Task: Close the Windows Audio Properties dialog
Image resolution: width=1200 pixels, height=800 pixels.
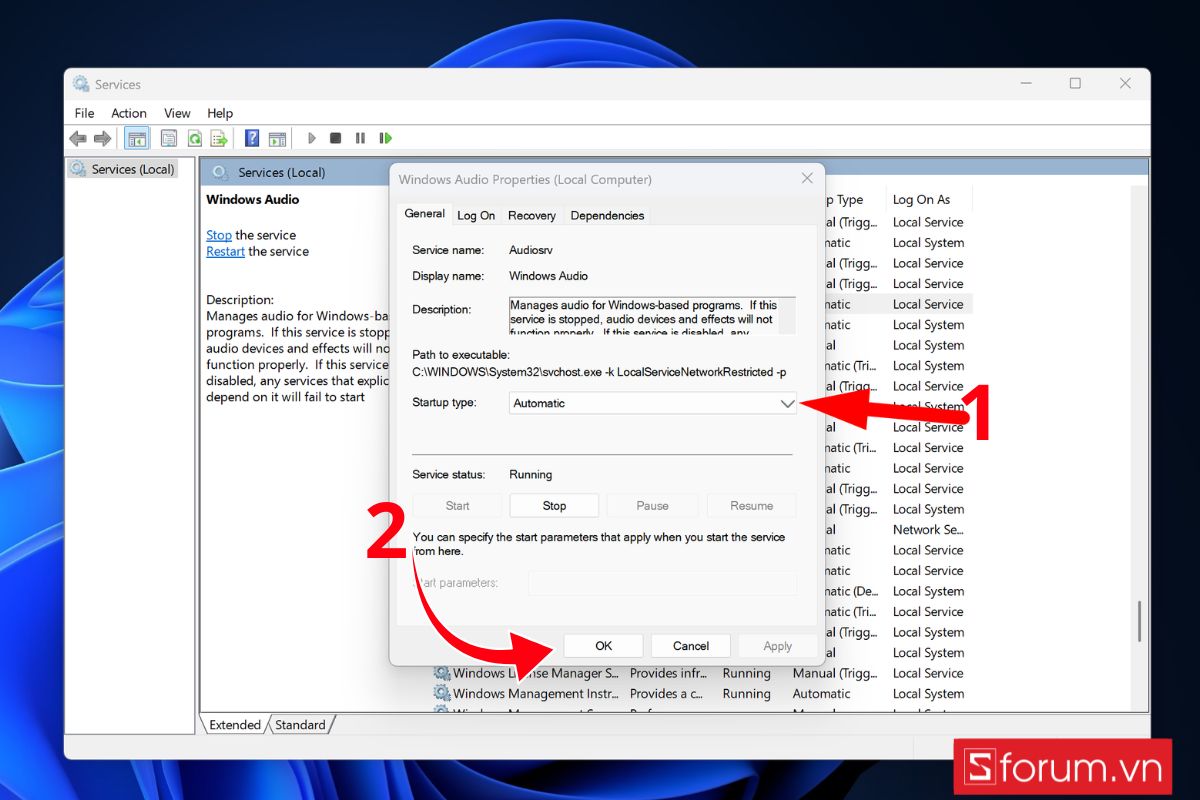Action: pos(807,178)
